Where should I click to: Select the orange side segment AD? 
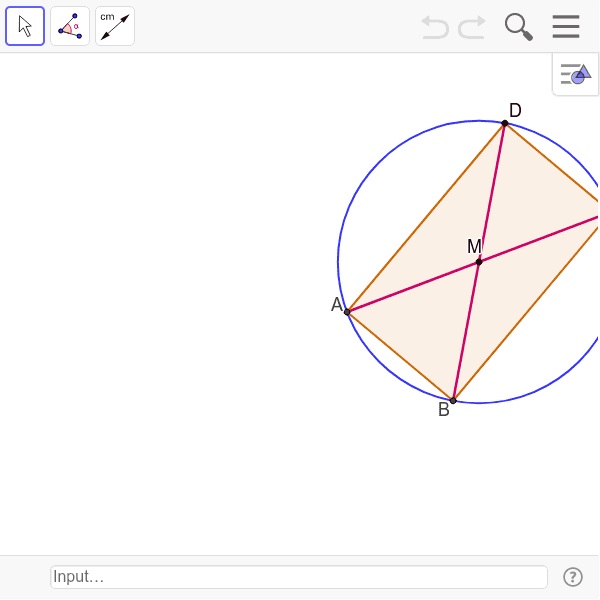click(426, 218)
